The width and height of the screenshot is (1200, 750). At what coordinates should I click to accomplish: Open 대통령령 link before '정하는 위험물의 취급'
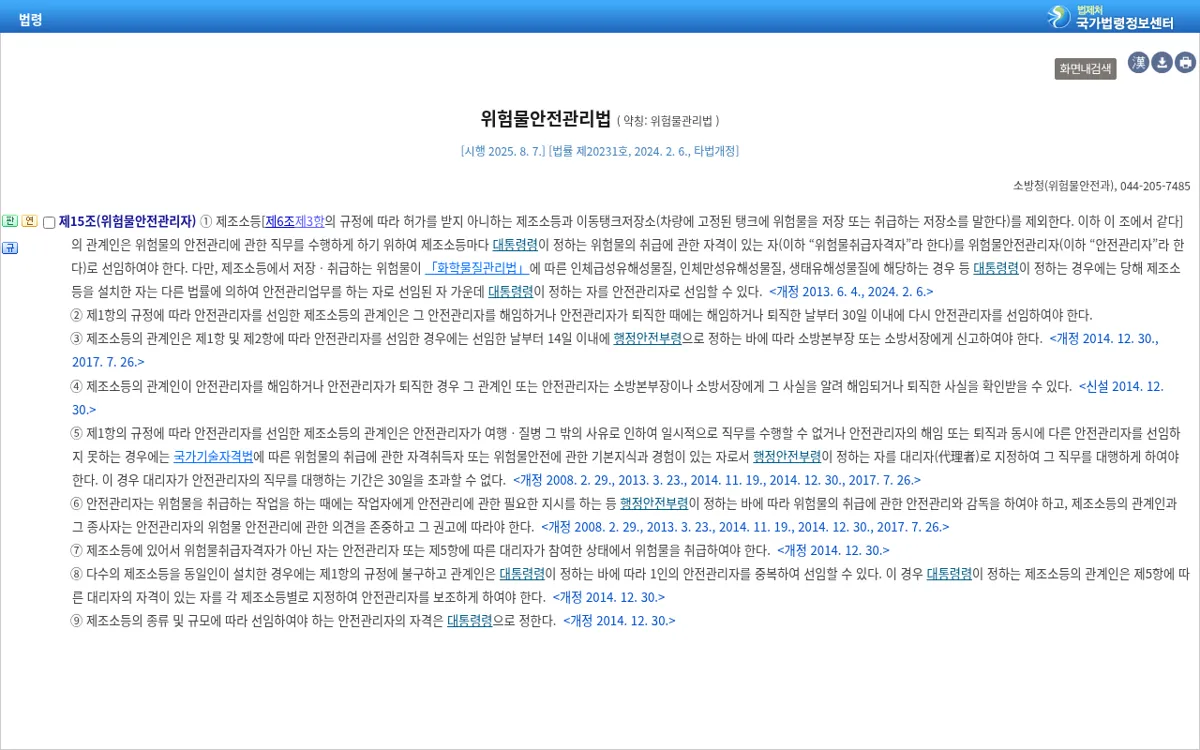[515, 244]
